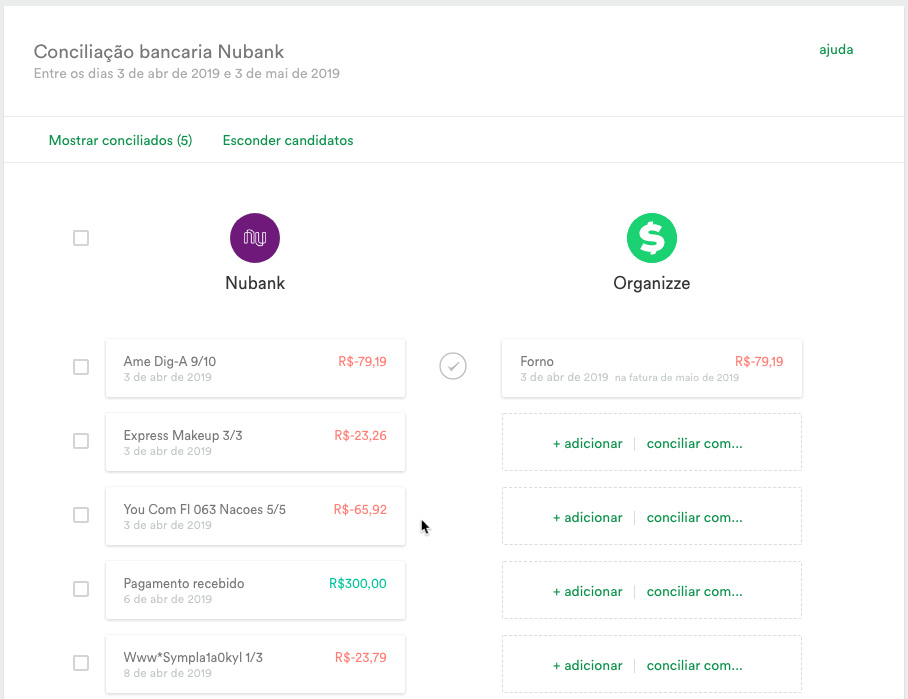The width and height of the screenshot is (908, 699).
Task: Click the R$-65,92 amount on You Com
Action: coord(360,510)
